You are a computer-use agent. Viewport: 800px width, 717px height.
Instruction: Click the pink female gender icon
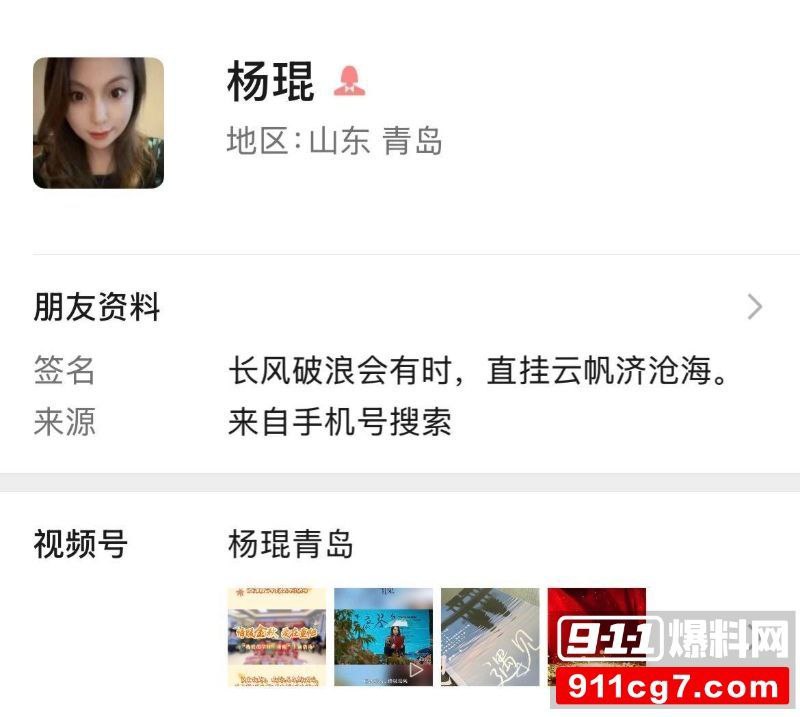click(349, 81)
